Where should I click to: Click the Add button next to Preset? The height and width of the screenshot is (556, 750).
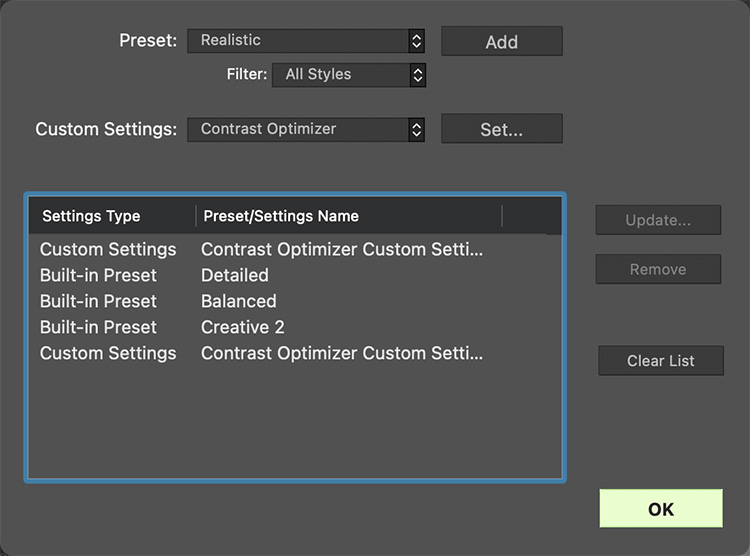(501, 41)
